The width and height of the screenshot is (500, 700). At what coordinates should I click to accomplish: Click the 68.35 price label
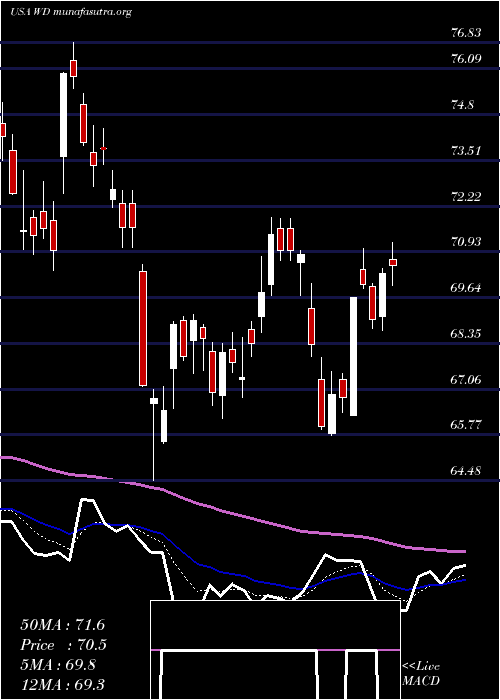coord(466,334)
